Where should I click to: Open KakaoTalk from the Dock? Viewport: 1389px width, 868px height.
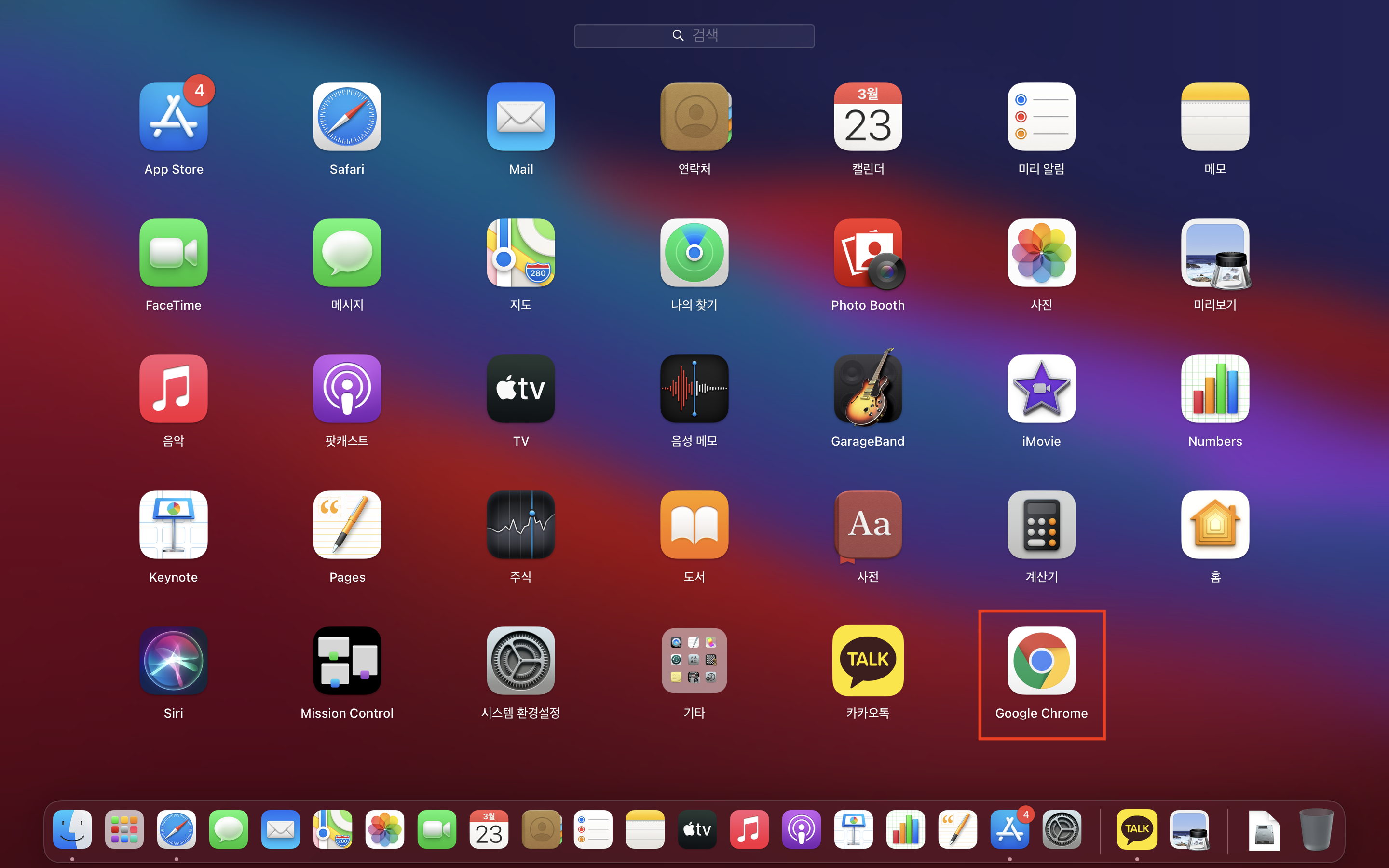(1137, 829)
